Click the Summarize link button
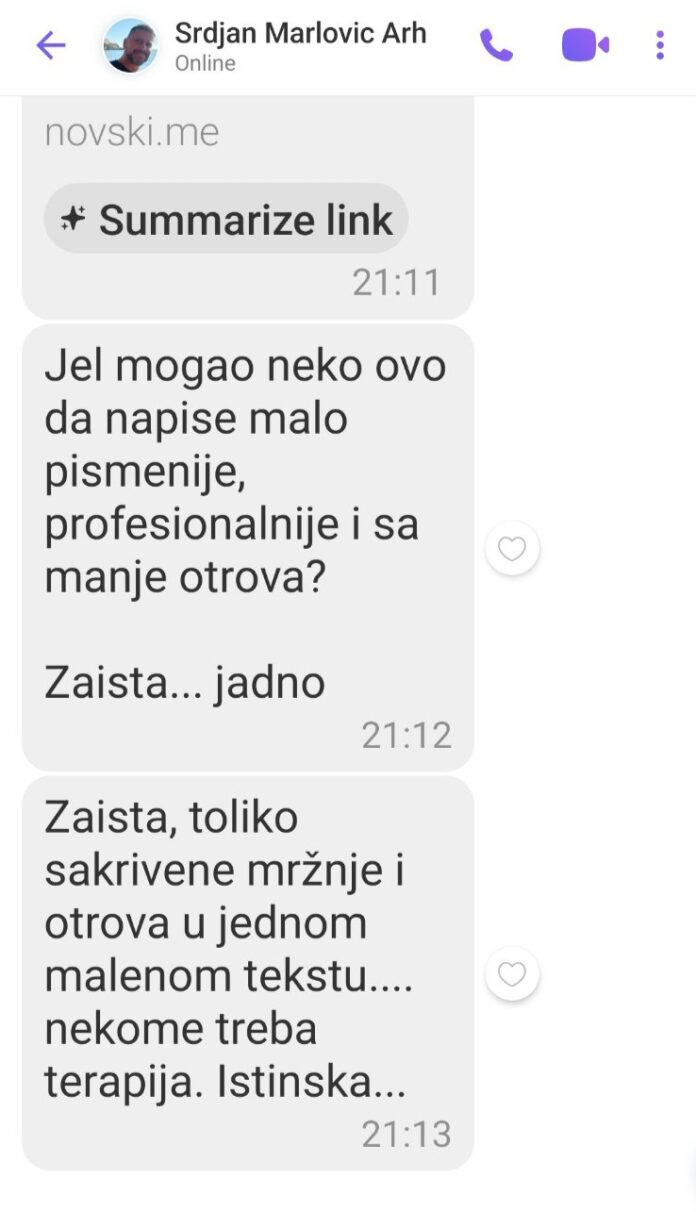 (x=226, y=219)
